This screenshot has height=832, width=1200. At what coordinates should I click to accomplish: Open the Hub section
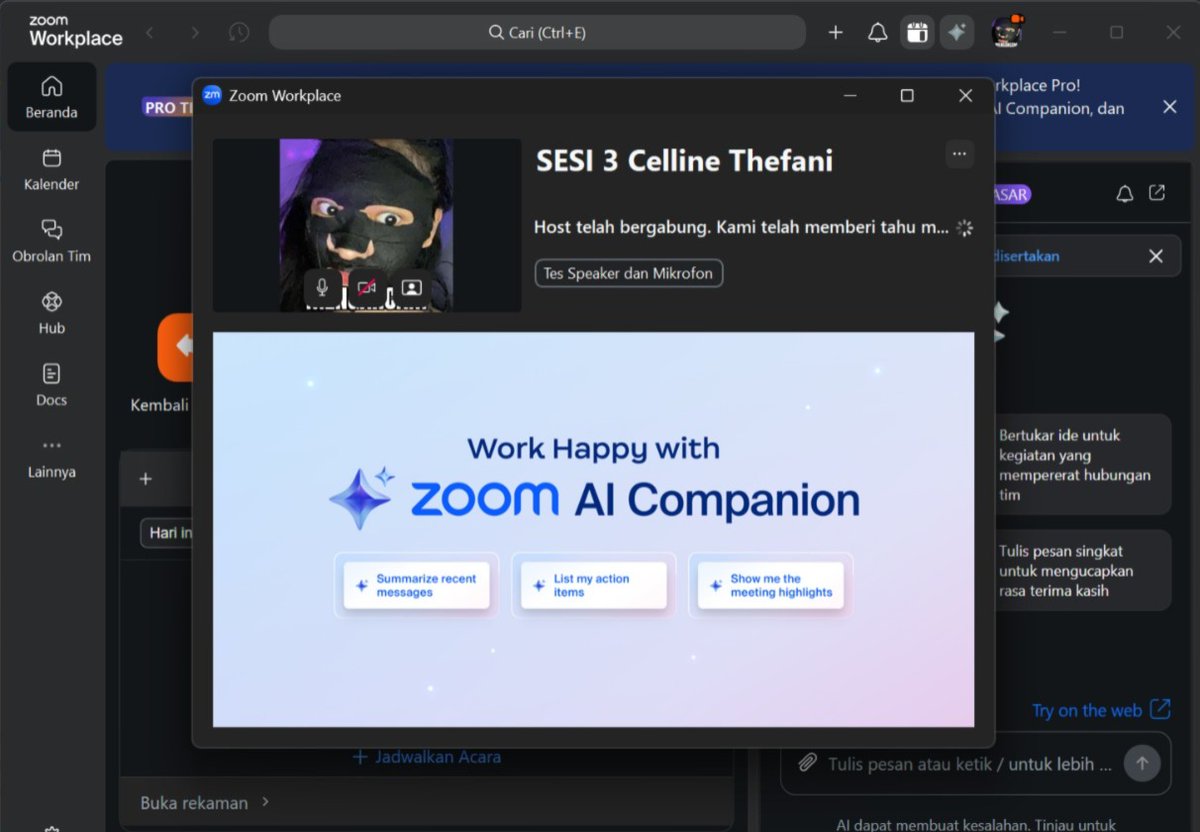coord(52,314)
